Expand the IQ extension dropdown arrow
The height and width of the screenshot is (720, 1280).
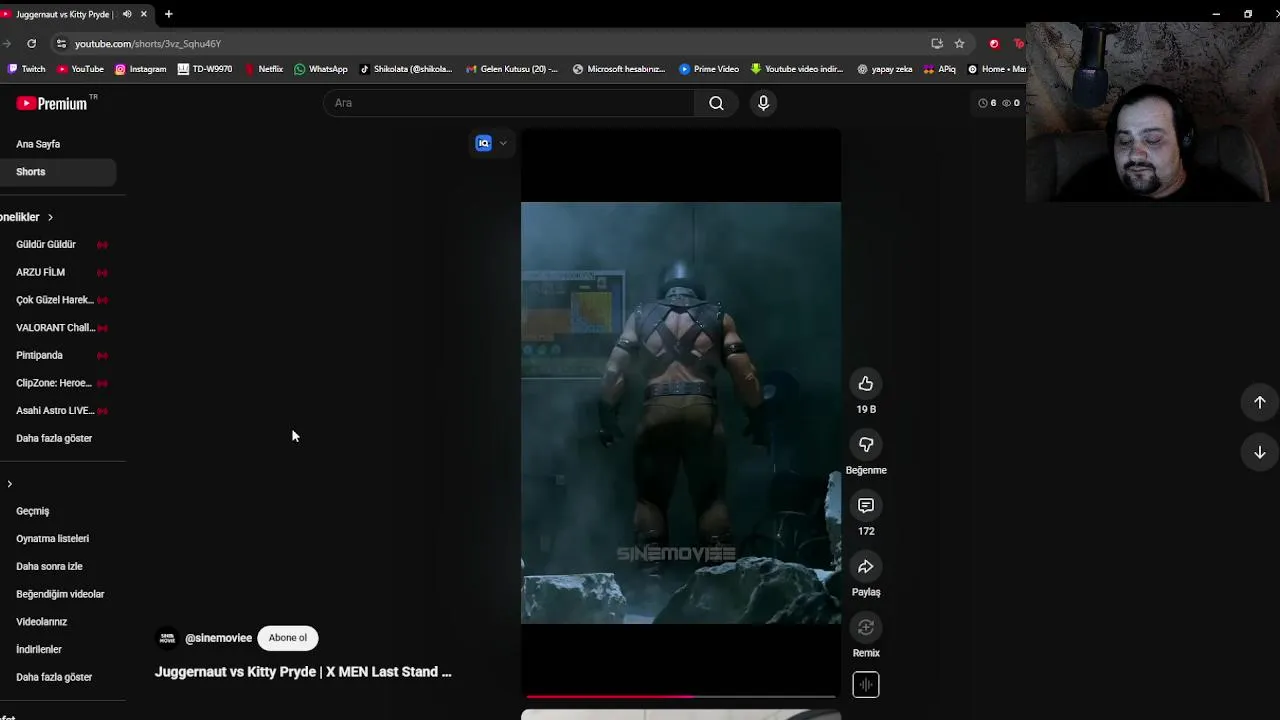503,143
